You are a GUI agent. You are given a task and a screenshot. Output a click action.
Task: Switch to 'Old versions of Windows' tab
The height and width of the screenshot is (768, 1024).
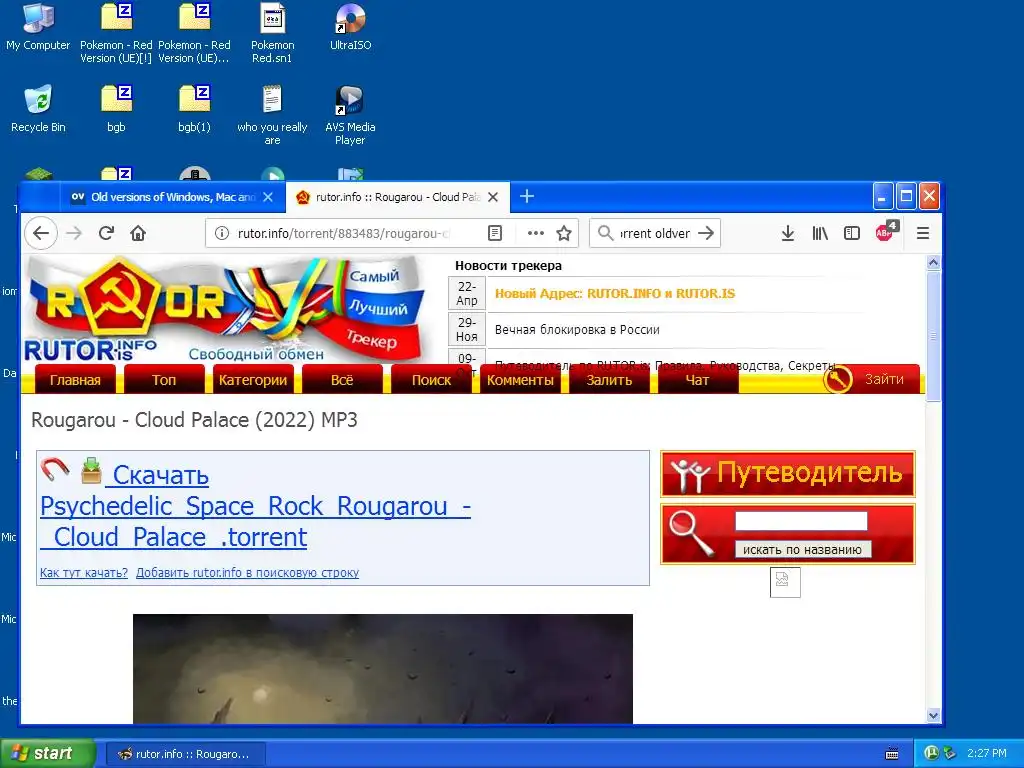(173, 197)
